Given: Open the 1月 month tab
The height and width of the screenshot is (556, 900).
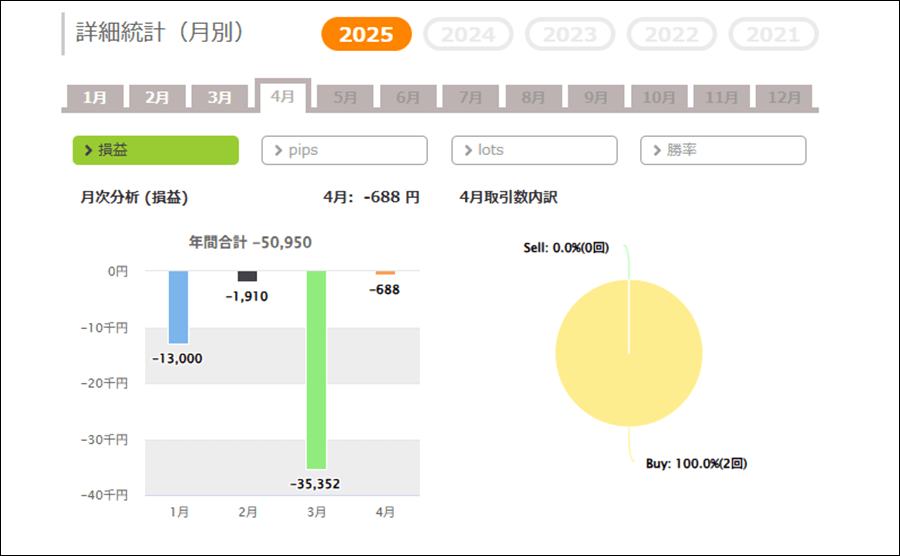Looking at the screenshot, I should click(95, 98).
